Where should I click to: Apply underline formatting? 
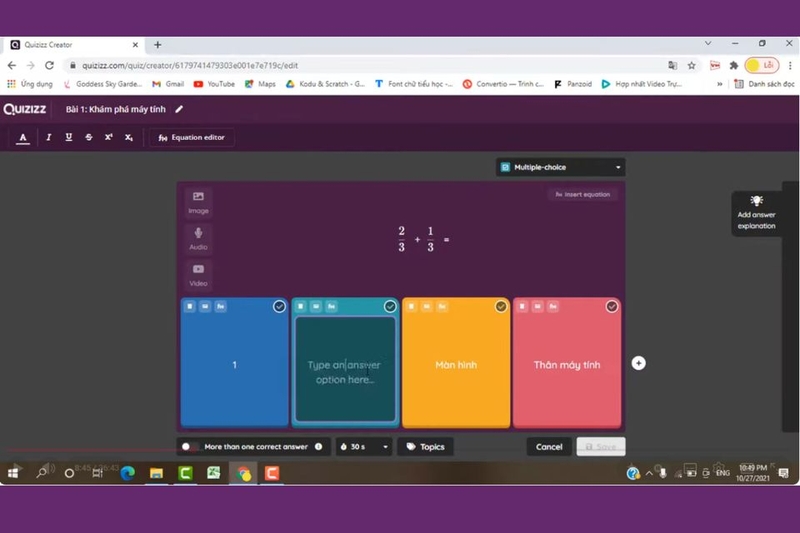point(68,137)
